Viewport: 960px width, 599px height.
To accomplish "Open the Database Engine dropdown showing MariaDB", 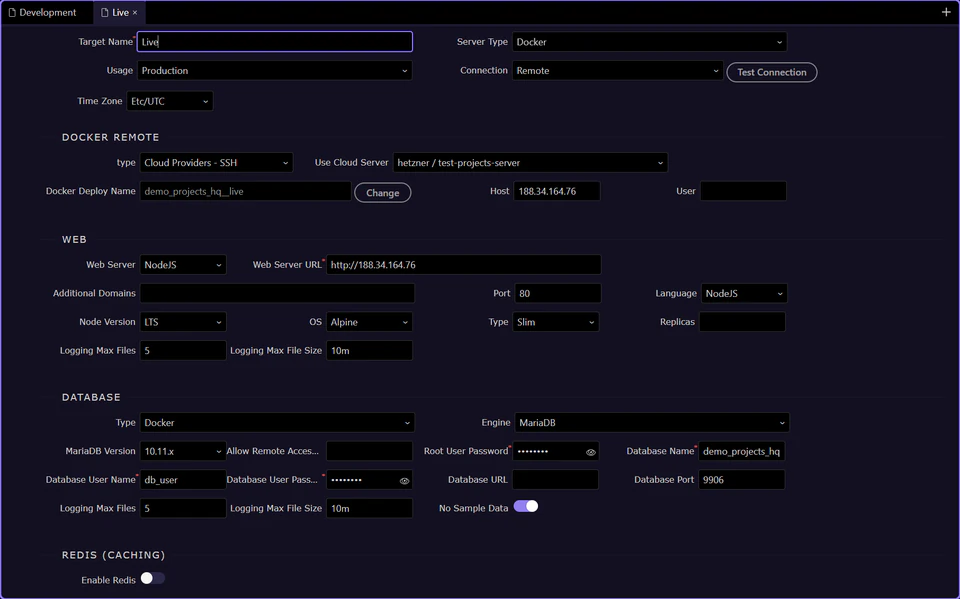I will pos(651,422).
